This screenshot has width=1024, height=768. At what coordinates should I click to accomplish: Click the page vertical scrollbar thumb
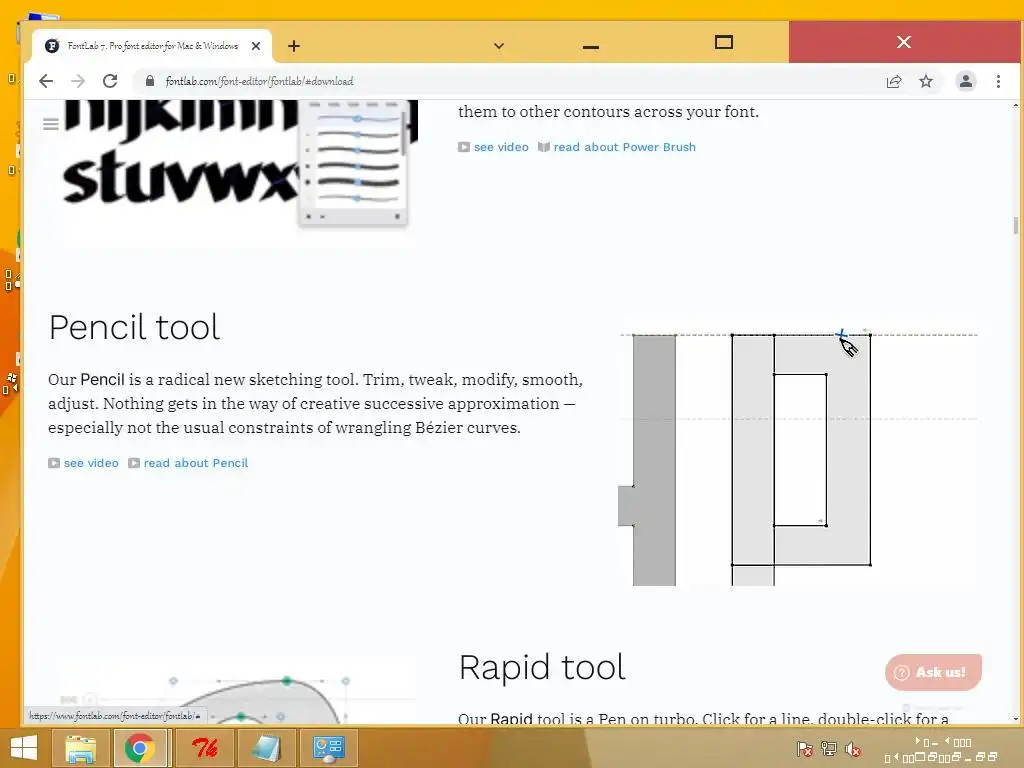[x=1016, y=225]
